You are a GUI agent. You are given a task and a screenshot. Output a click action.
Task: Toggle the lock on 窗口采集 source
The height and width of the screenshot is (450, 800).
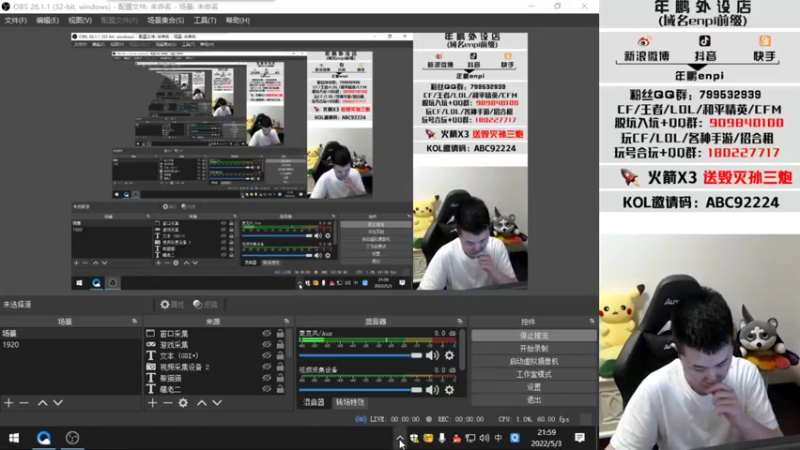(280, 333)
